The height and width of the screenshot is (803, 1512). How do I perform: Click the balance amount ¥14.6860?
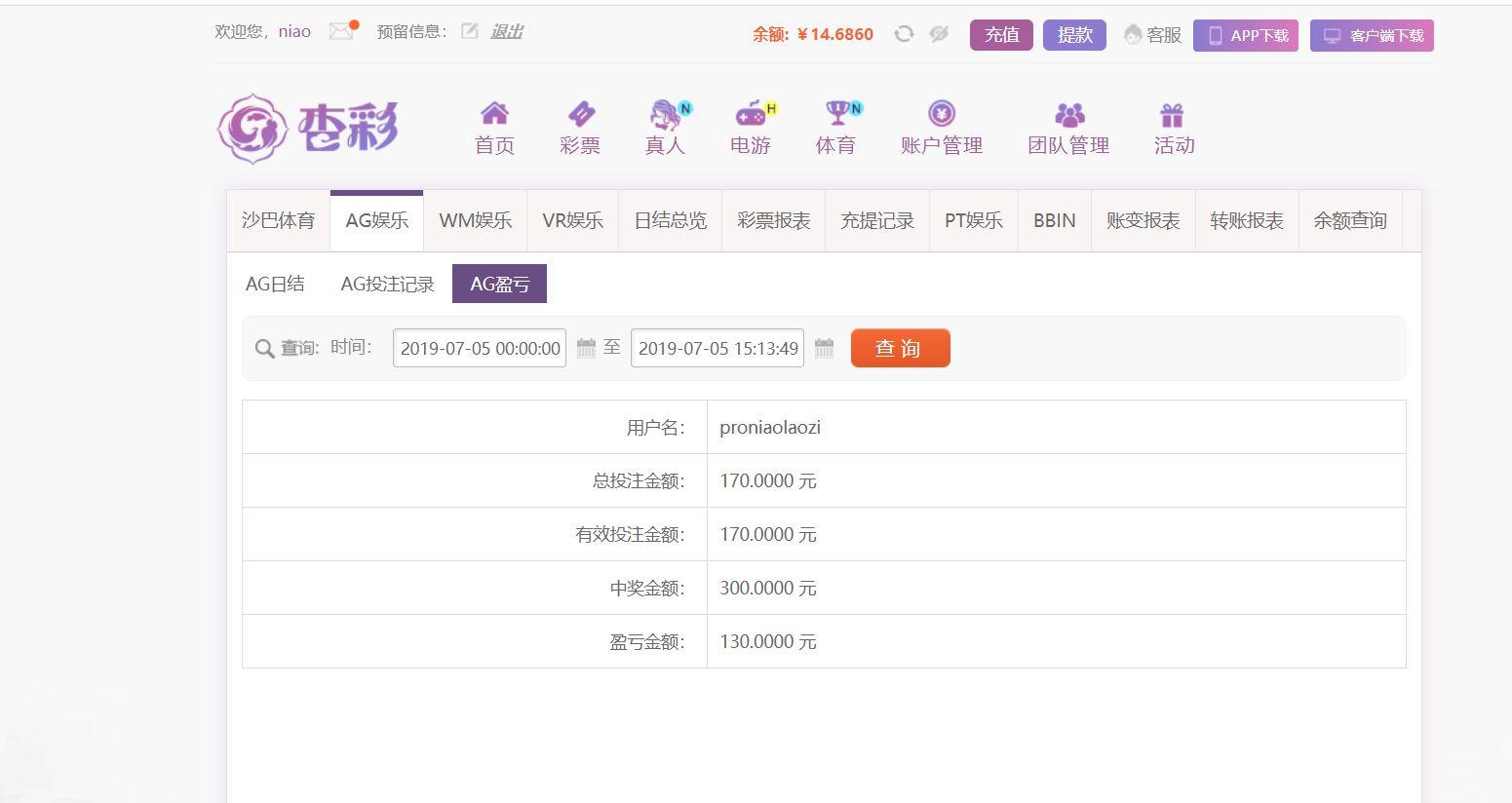835,34
